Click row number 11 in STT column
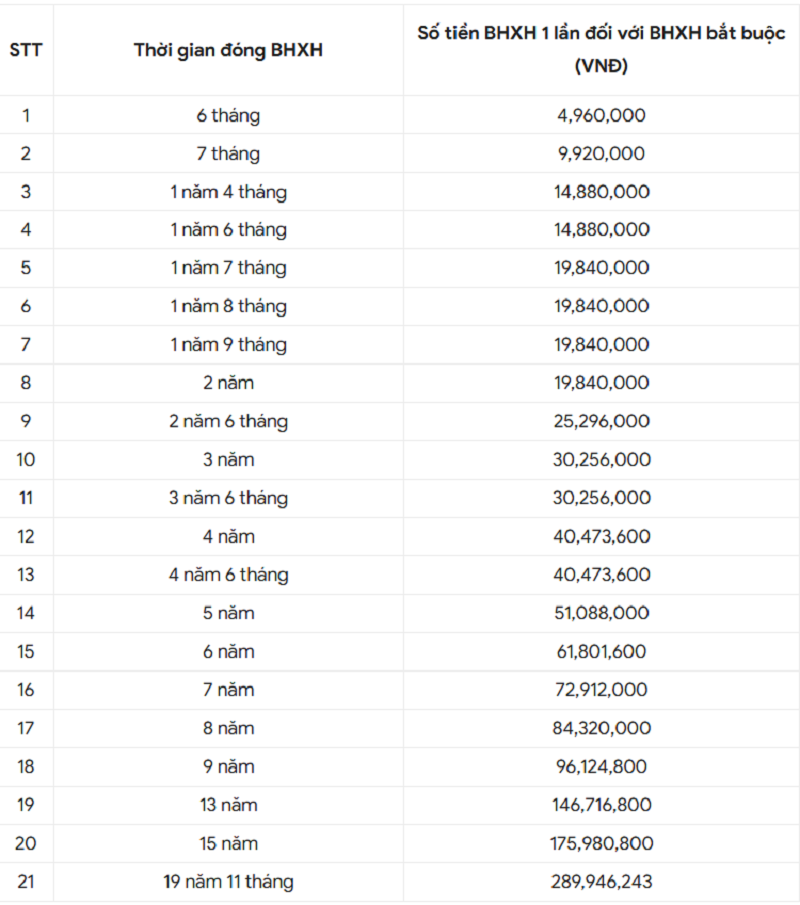The image size is (800, 905). 26,498
